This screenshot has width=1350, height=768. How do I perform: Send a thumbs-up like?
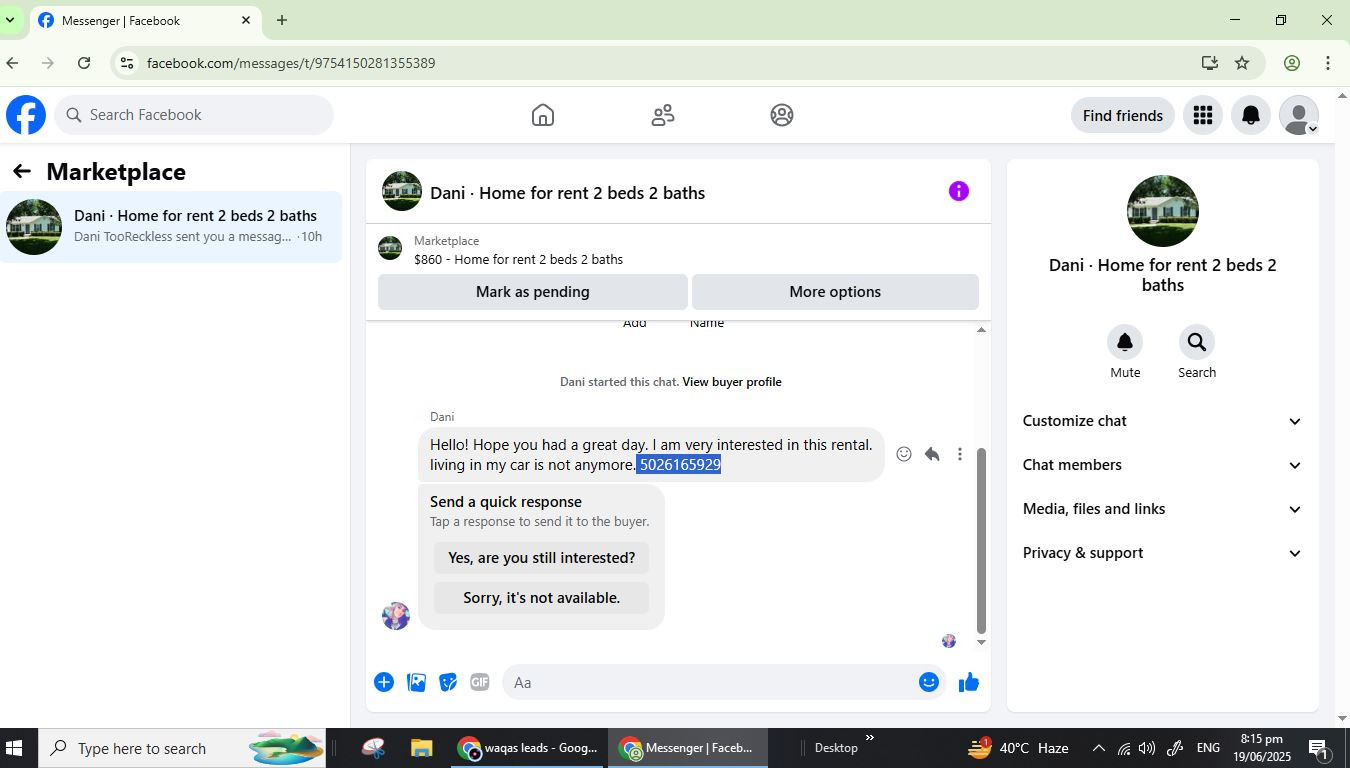[969, 682]
